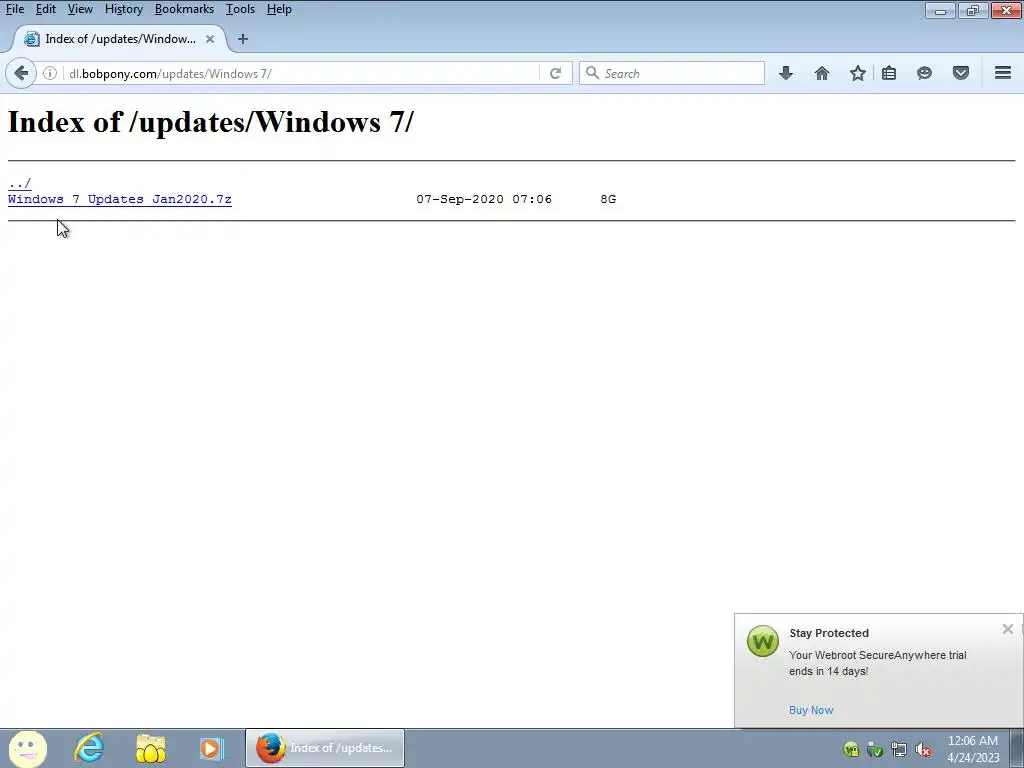Open the Tools menu
1024x768 pixels.
click(240, 9)
